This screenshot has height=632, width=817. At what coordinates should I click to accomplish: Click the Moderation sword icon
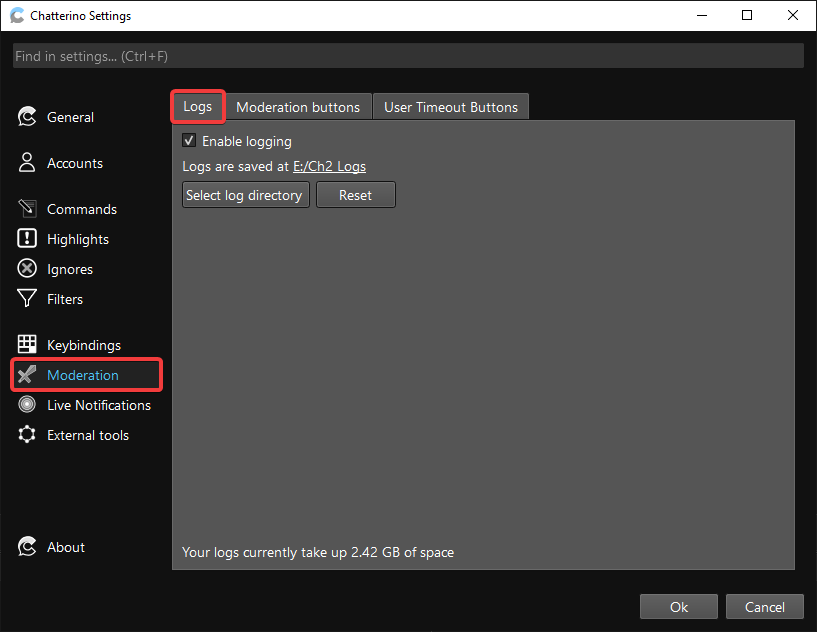27,375
